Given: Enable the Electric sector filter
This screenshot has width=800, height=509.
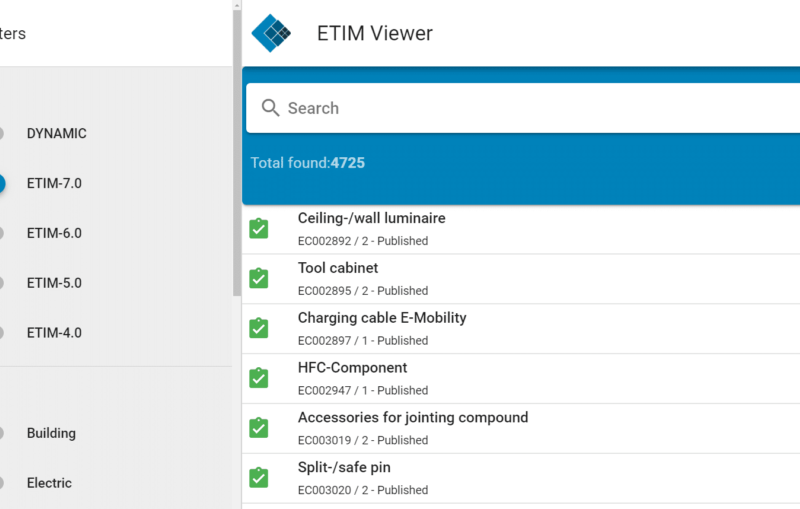Looking at the screenshot, I should [3, 483].
